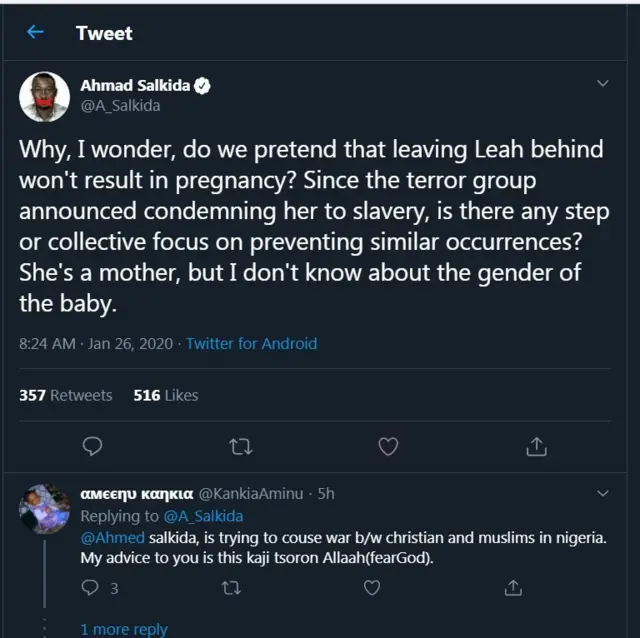Reply to KankiaAminu's comment
Screen dimensions: 640x638
(91, 589)
